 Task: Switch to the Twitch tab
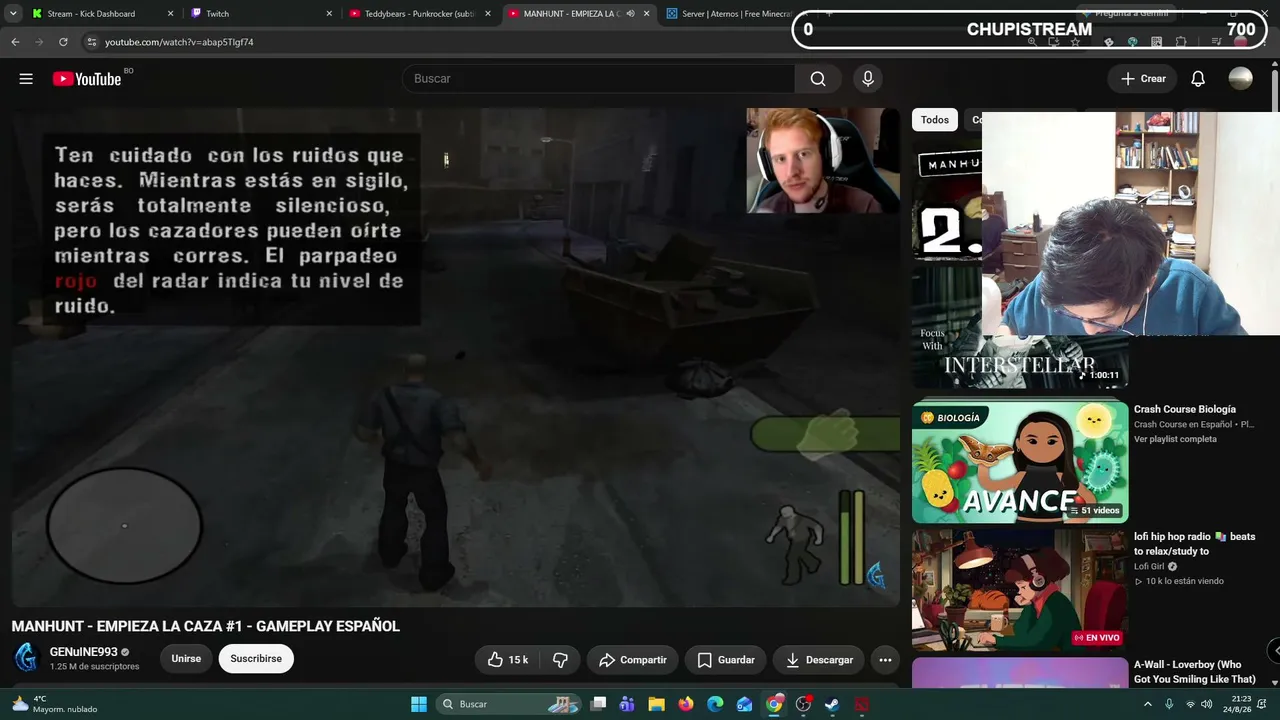(262, 14)
